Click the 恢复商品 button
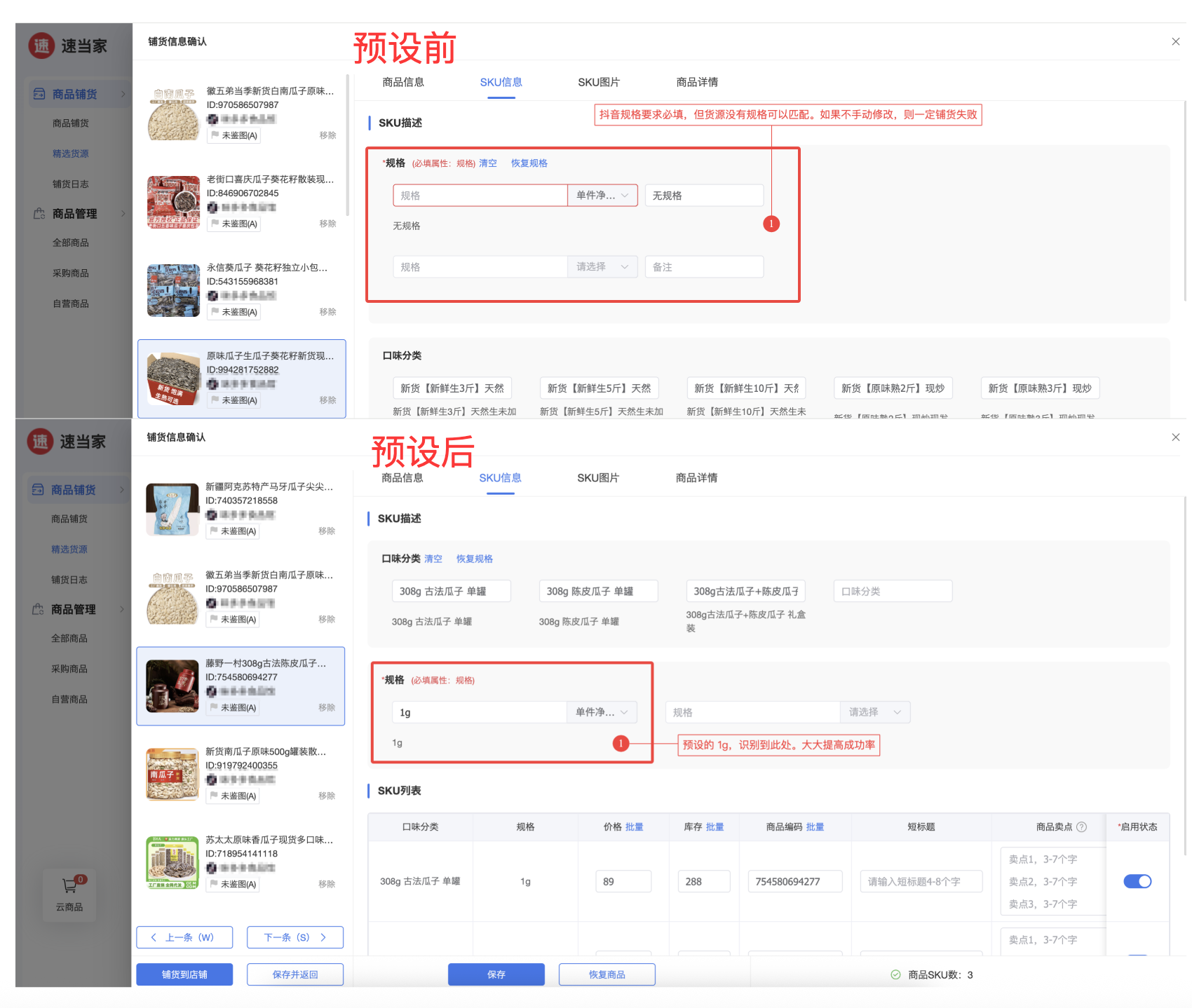1192x1008 pixels. click(x=607, y=974)
